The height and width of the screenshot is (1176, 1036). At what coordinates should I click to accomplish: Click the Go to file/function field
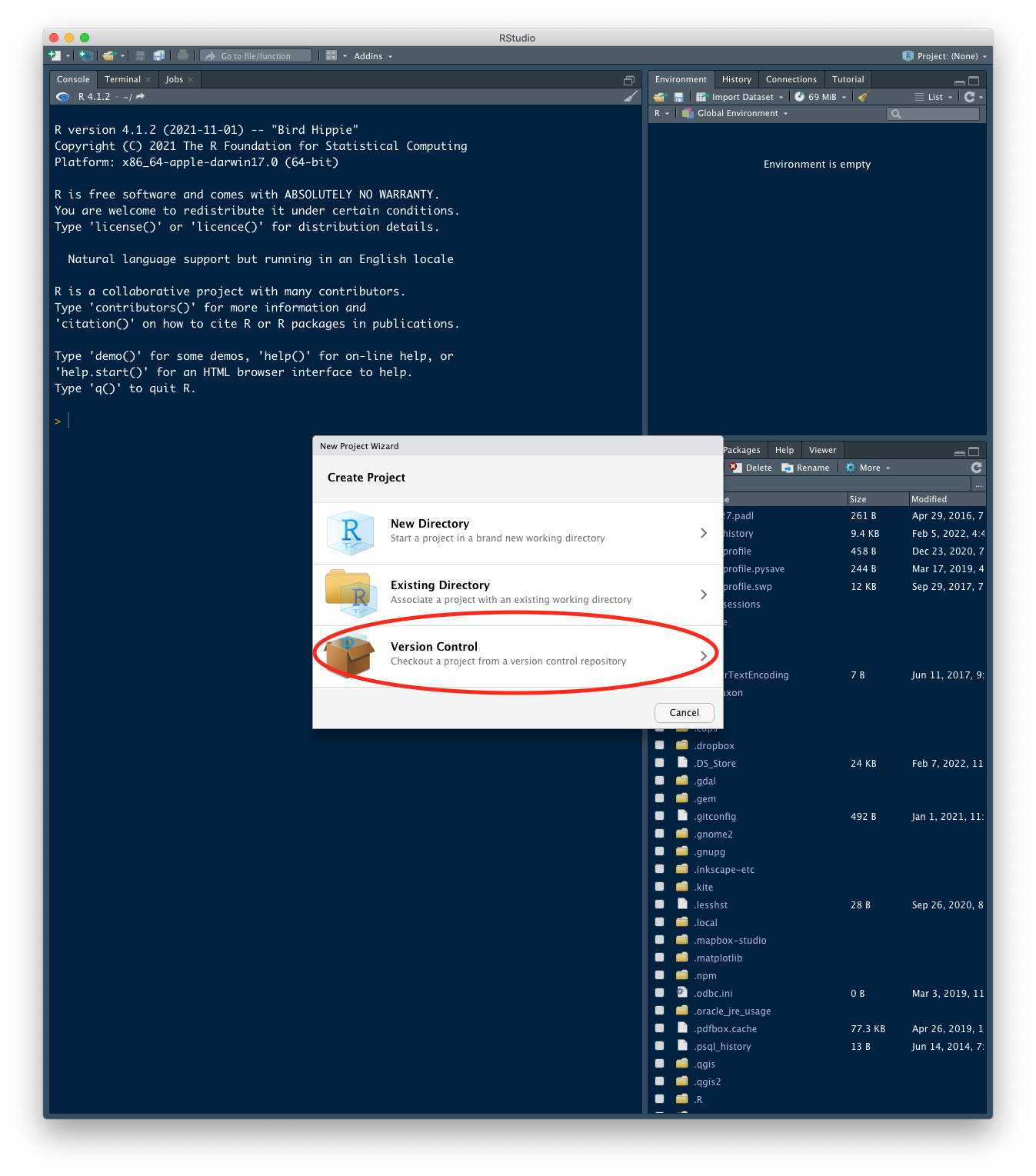tap(256, 56)
